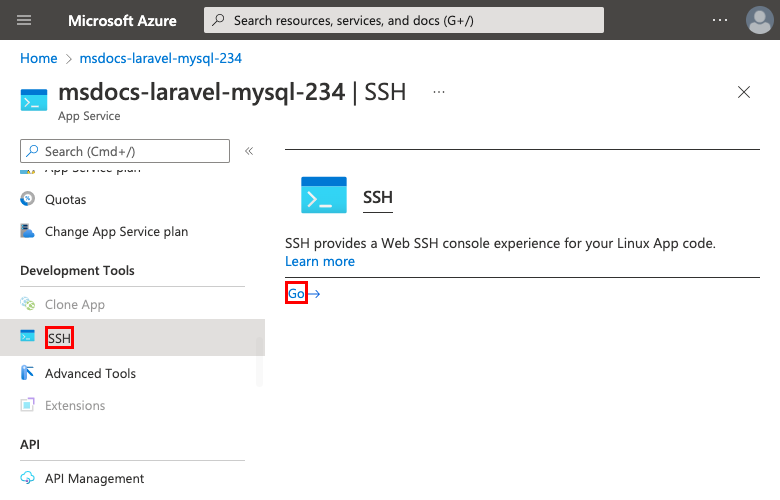780x500 pixels.
Task: Click the top search resources box
Action: (404, 20)
